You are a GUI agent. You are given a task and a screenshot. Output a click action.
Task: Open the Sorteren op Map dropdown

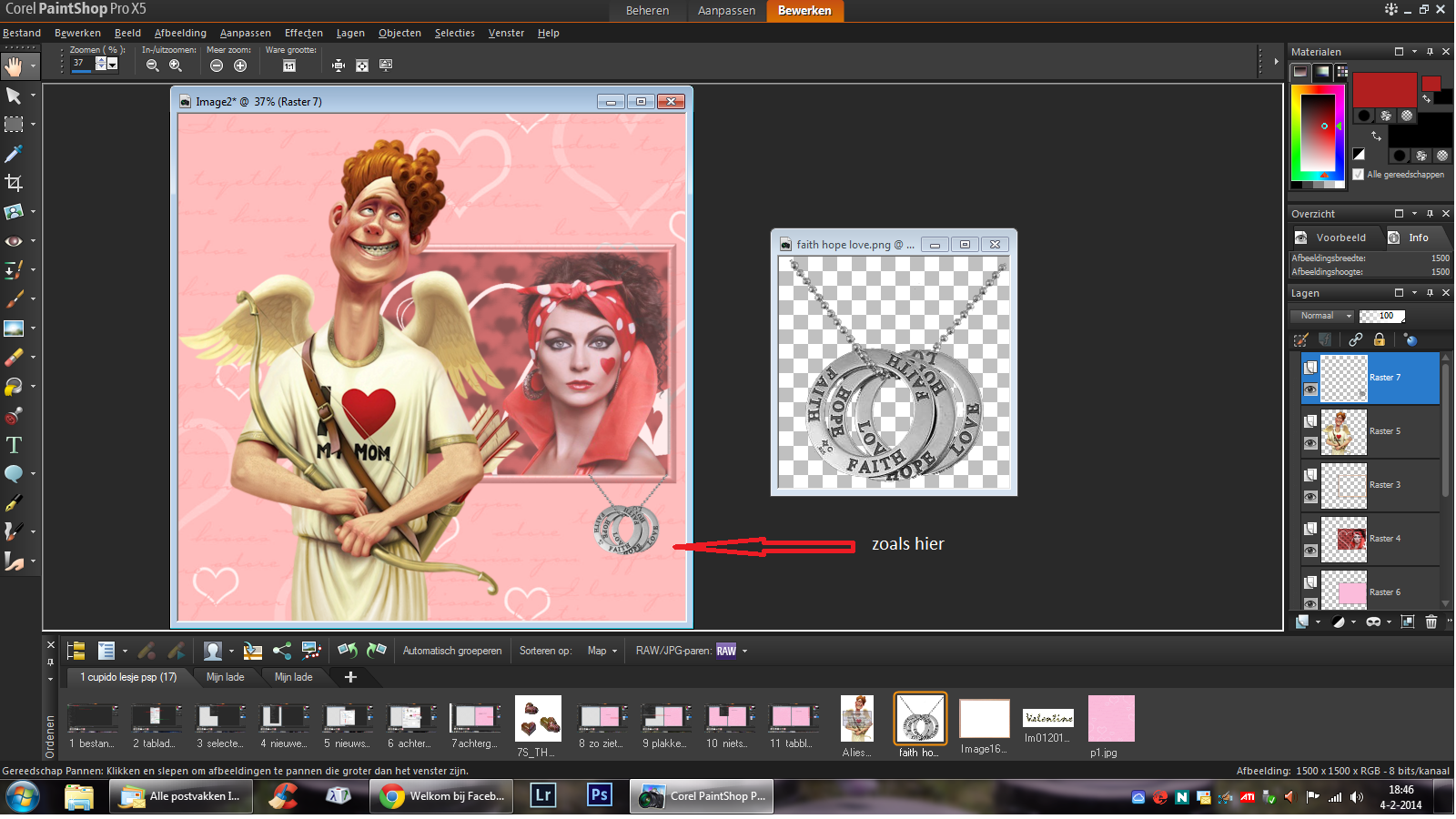(602, 651)
